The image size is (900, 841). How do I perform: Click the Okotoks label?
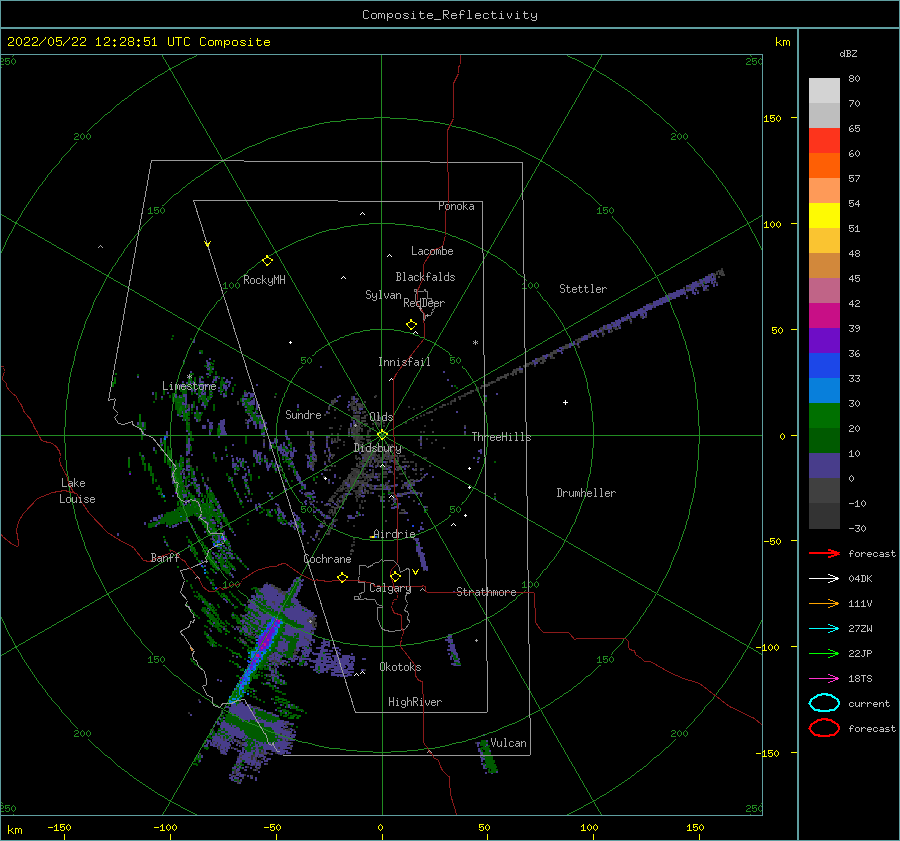[x=400, y=667]
